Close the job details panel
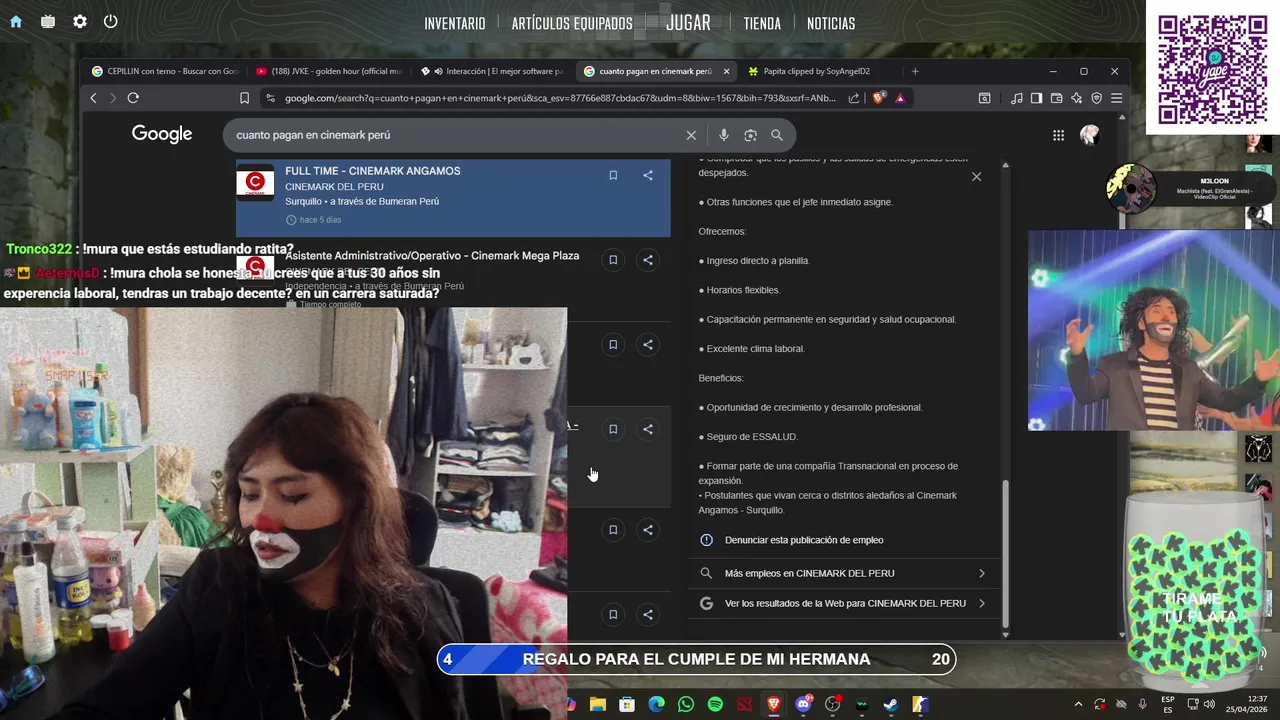The image size is (1280, 720). 976,177
